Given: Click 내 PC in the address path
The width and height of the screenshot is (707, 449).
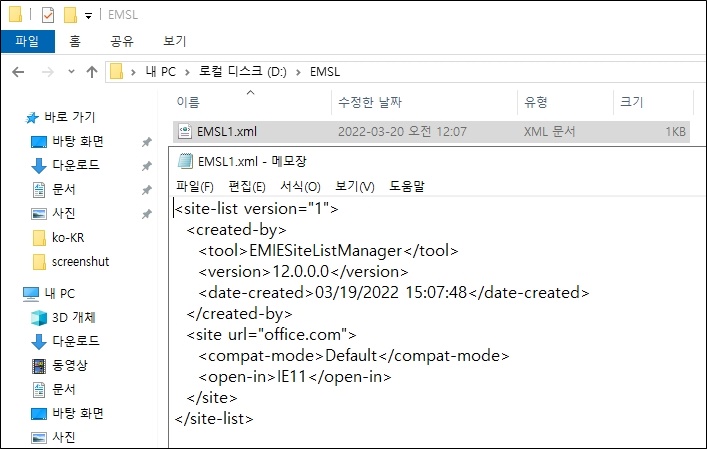Looking at the screenshot, I should (x=161, y=72).
